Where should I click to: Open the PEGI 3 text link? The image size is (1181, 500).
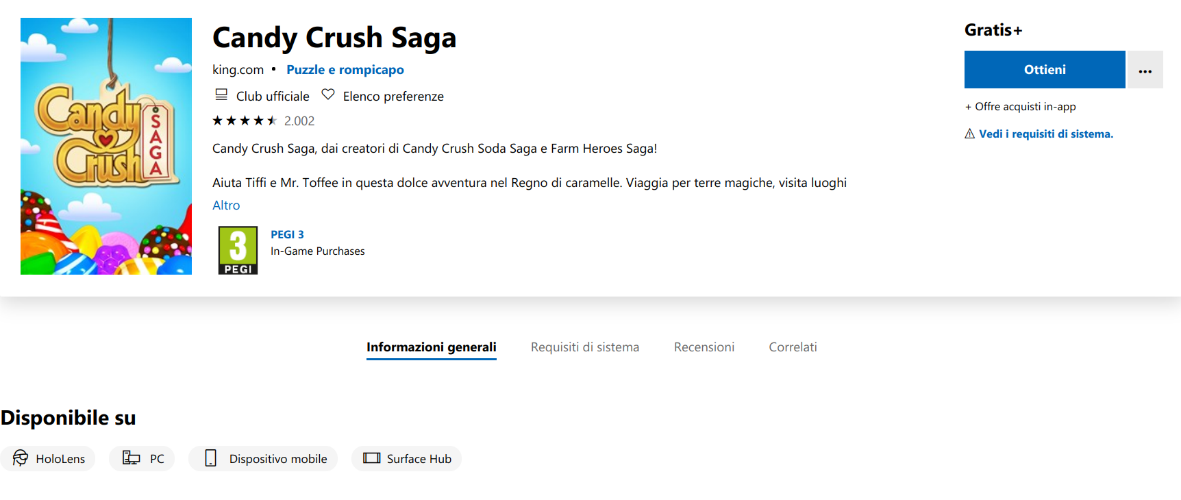[x=287, y=235]
